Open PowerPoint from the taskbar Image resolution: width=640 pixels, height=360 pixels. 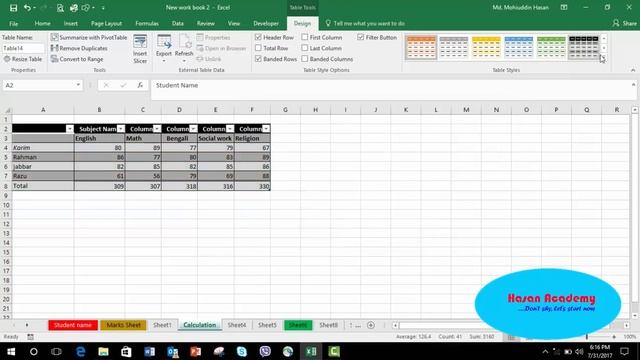196,351
